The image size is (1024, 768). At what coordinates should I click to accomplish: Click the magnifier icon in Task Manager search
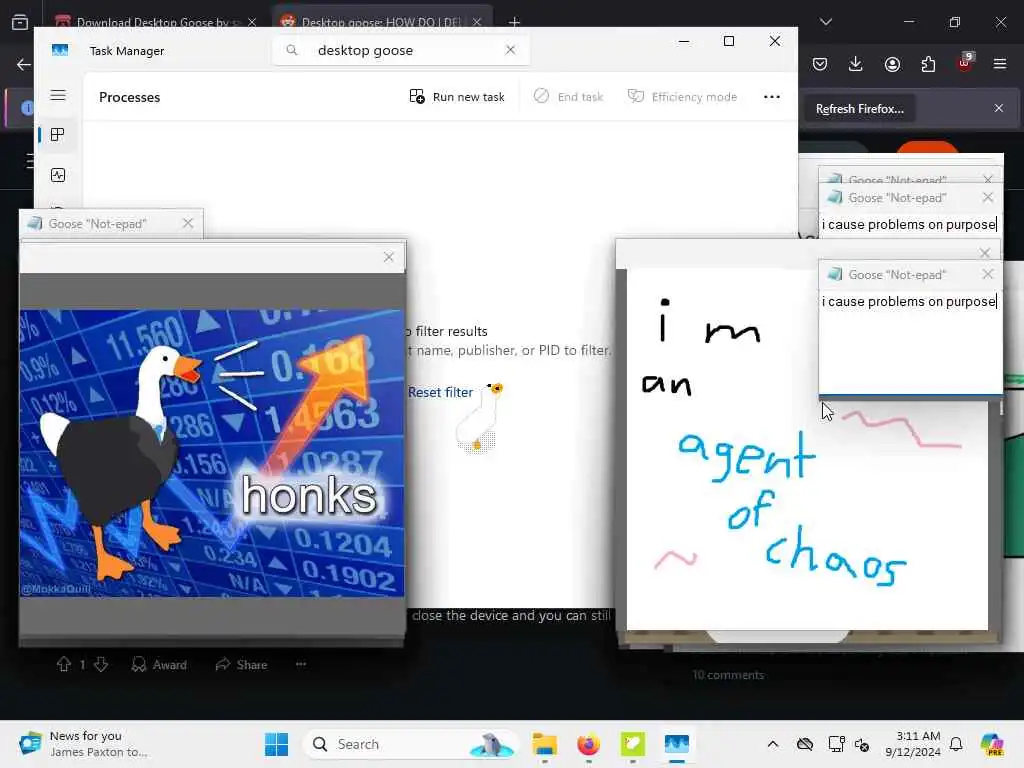tap(292, 50)
